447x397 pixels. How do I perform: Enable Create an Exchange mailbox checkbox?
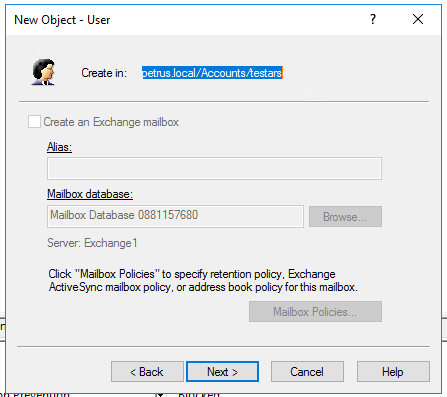[x=34, y=122]
